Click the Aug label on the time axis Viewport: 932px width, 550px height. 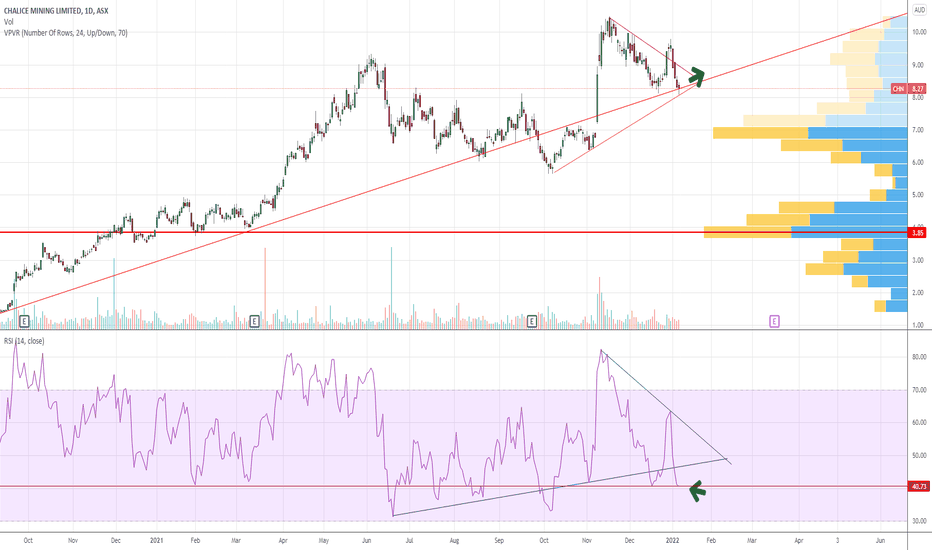tap(454, 540)
